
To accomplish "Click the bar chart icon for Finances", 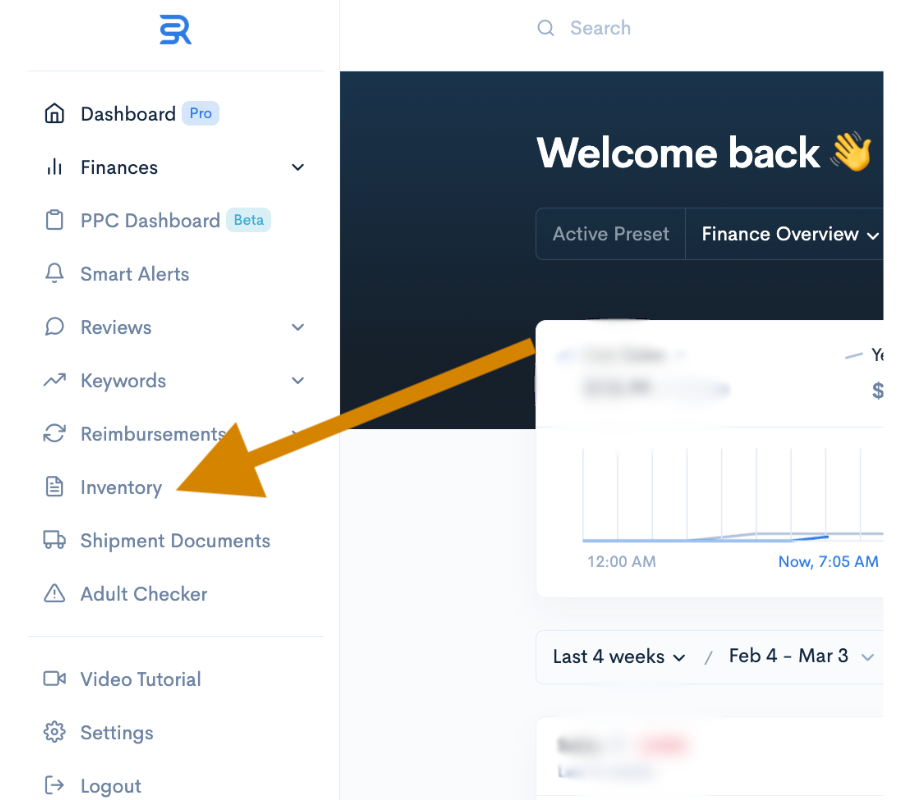I will click(54, 168).
